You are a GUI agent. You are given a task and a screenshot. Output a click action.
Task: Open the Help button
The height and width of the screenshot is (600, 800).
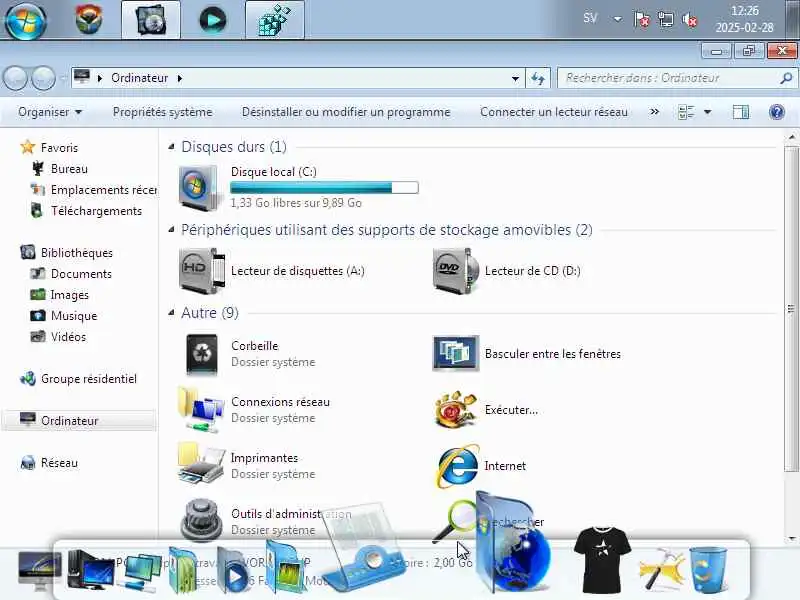click(777, 112)
